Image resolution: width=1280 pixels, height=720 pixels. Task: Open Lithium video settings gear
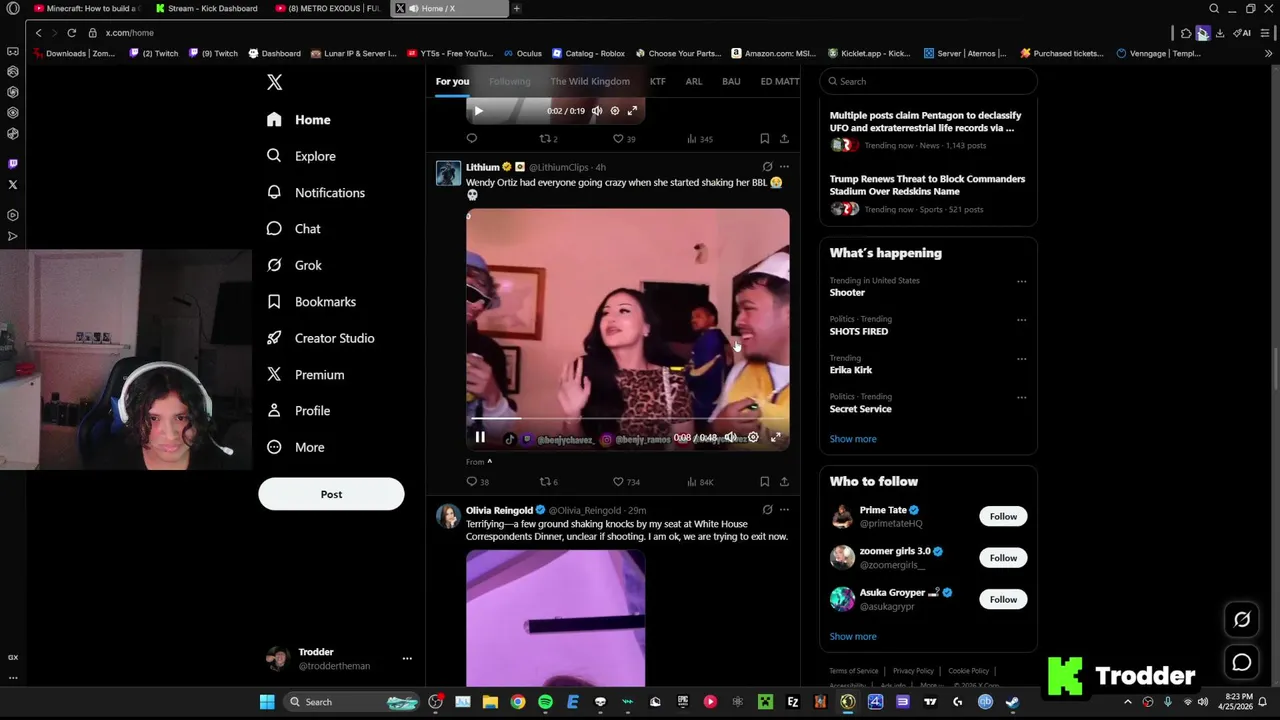tap(753, 437)
